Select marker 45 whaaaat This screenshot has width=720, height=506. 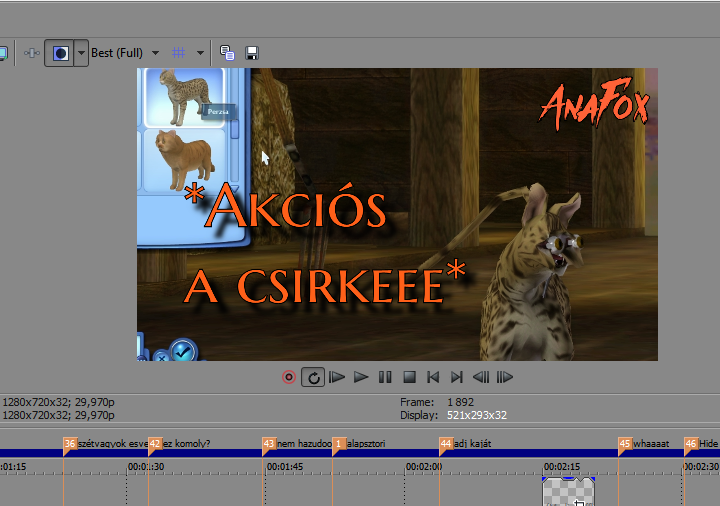coord(625,444)
